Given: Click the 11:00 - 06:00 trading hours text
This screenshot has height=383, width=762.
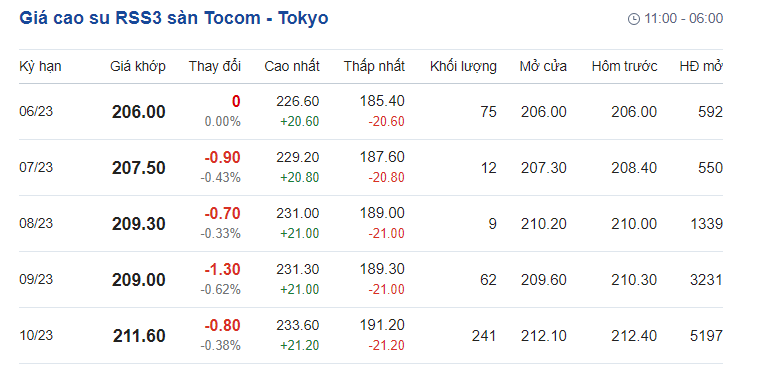Looking at the screenshot, I should 683,18.
